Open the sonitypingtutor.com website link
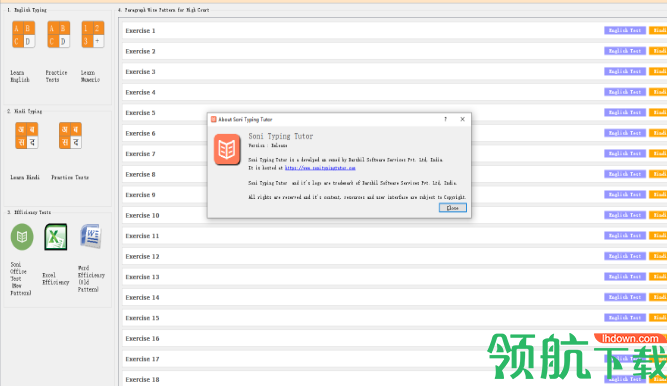 (x=320, y=168)
